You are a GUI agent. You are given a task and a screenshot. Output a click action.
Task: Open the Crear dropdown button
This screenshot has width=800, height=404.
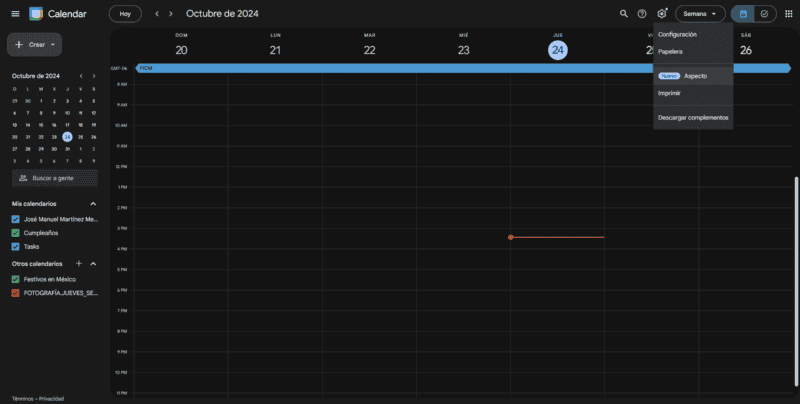pos(35,45)
